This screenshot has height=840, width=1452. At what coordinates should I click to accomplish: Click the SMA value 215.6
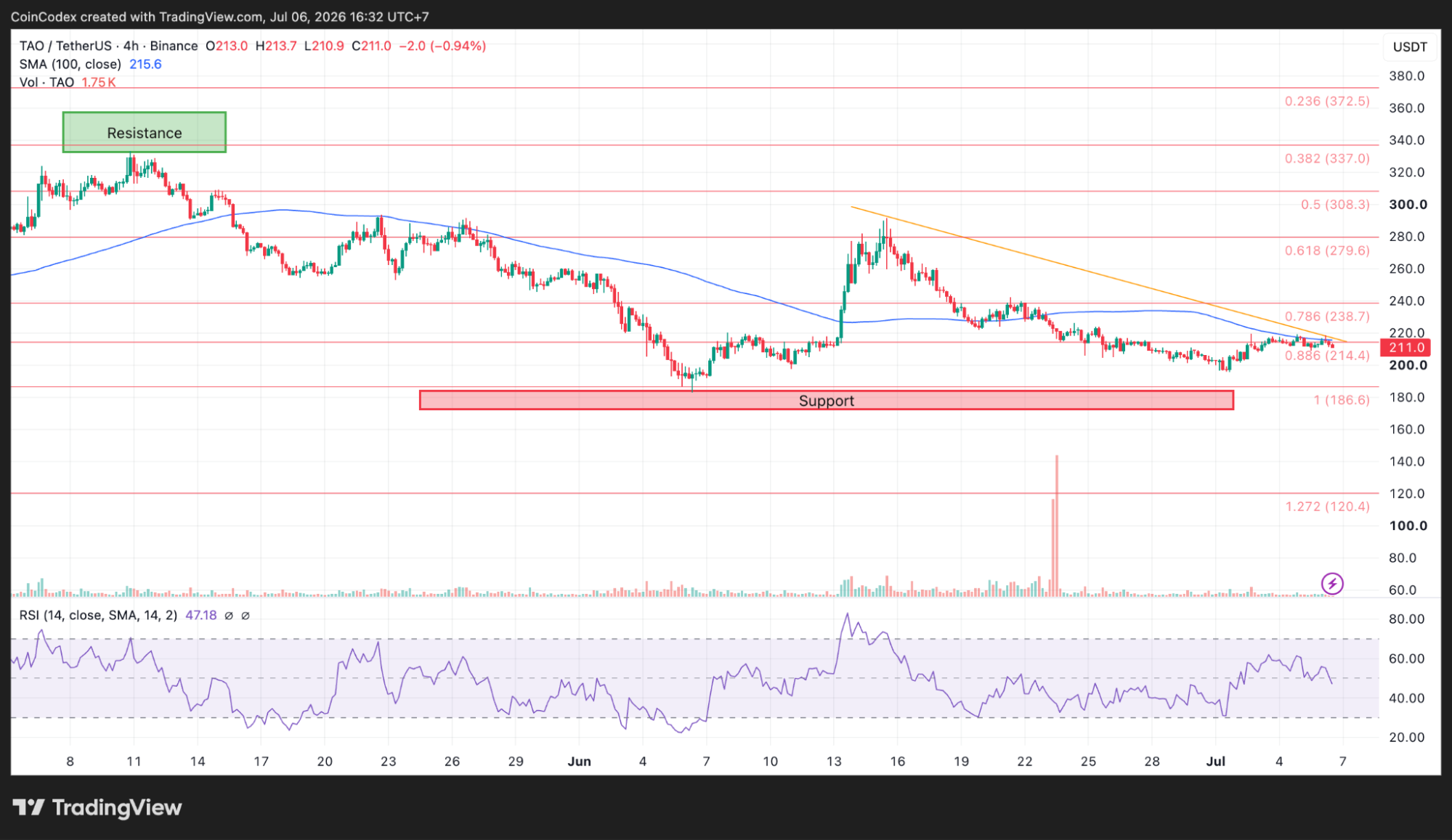point(145,64)
